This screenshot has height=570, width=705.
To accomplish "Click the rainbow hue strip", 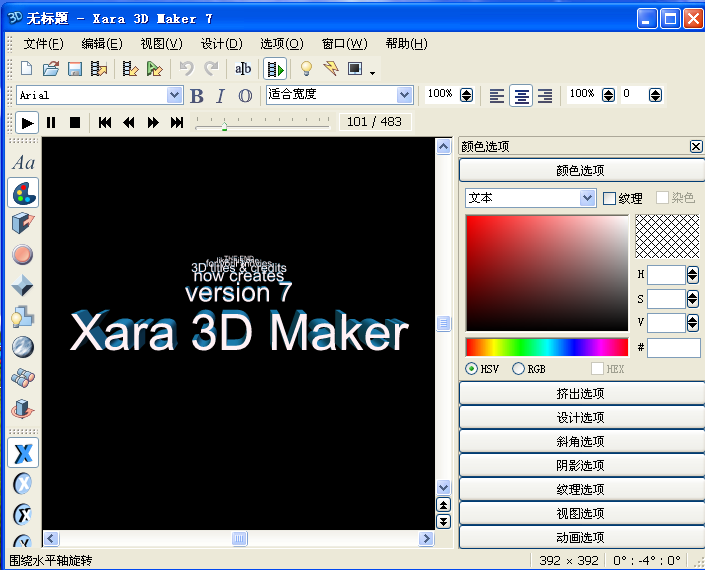I will (547, 347).
